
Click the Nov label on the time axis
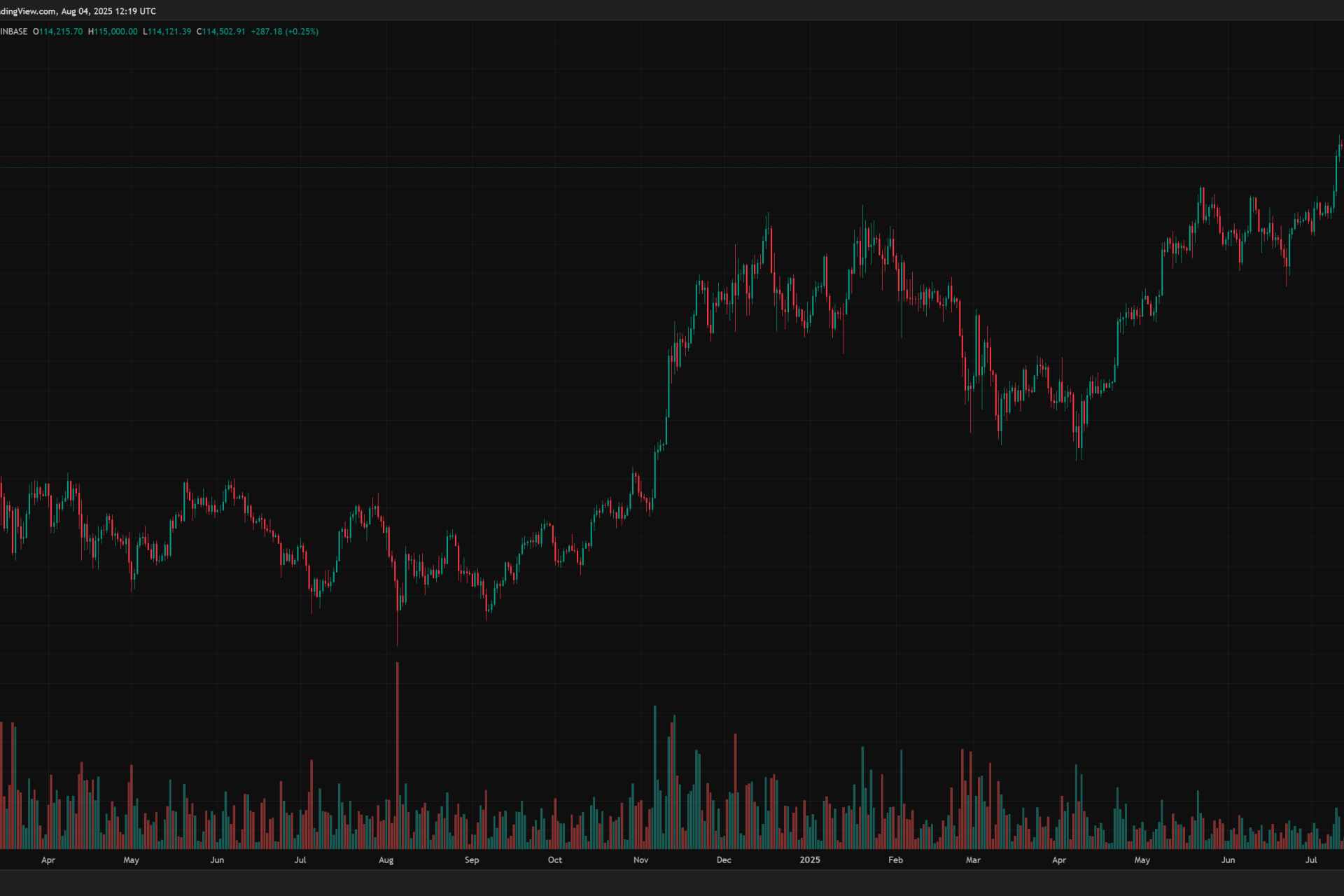click(x=640, y=860)
